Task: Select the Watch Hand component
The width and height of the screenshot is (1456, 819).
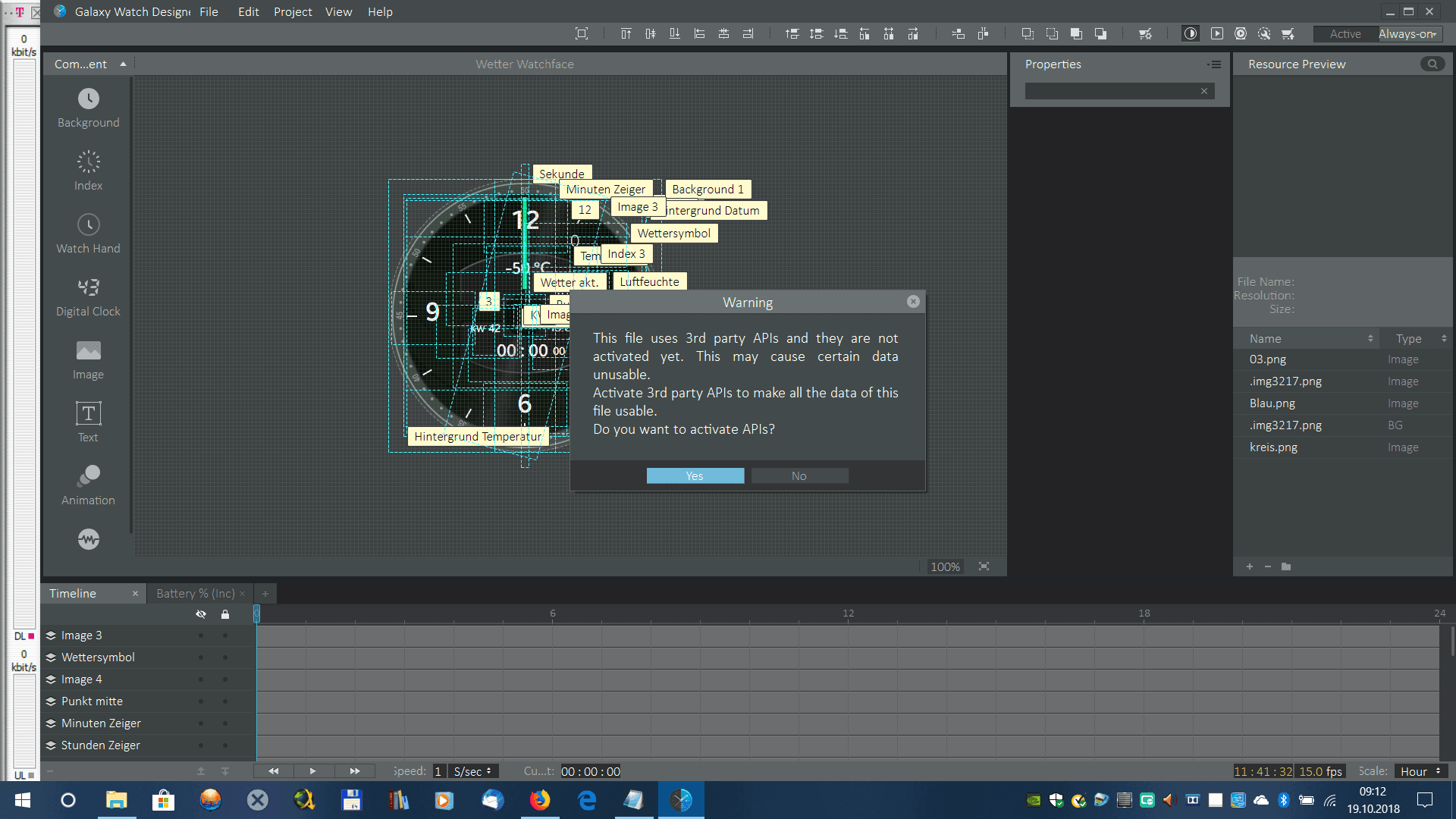Action: (x=88, y=234)
